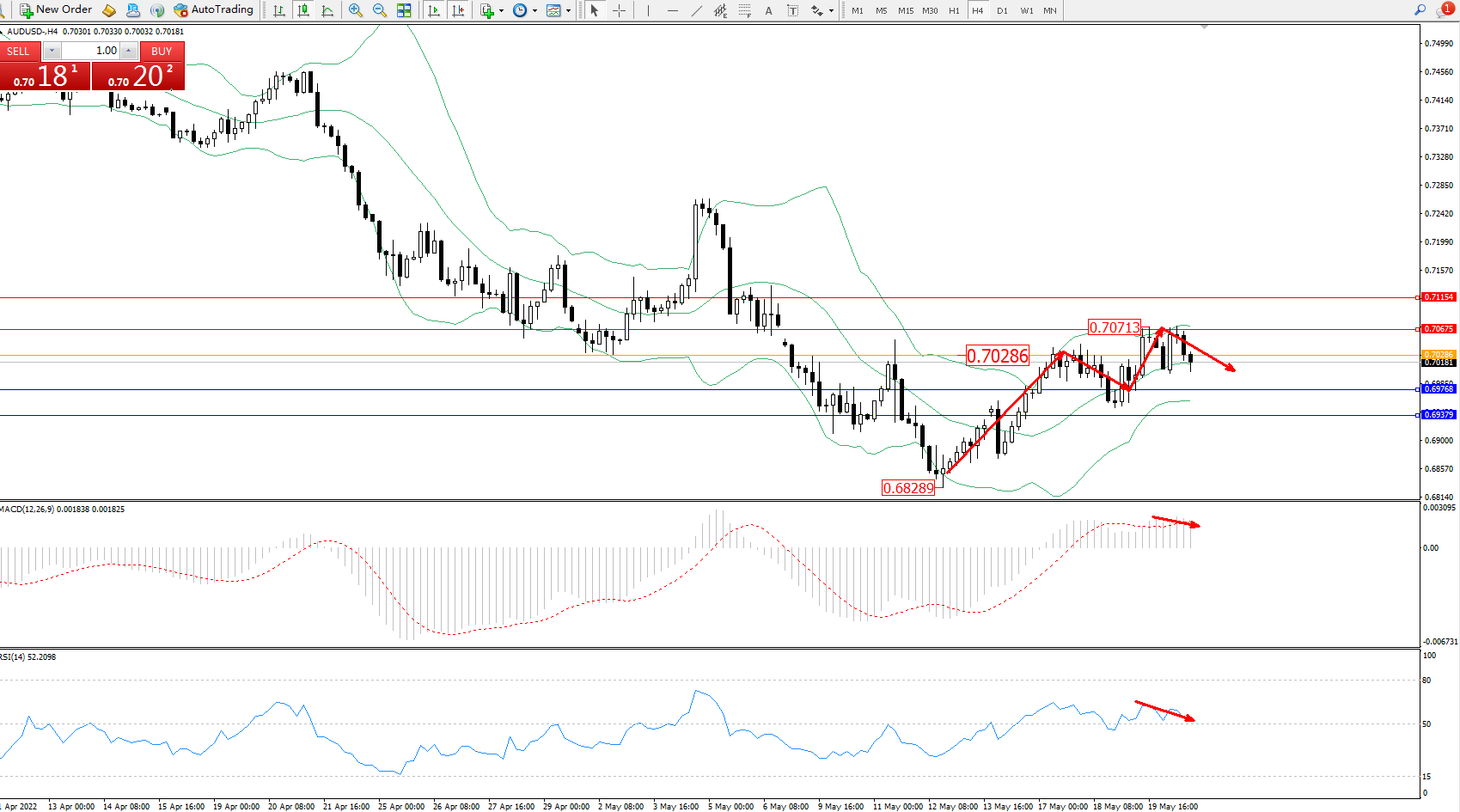
Task: Open the periodicity clock dropdown
Action: pyautogui.click(x=535, y=11)
